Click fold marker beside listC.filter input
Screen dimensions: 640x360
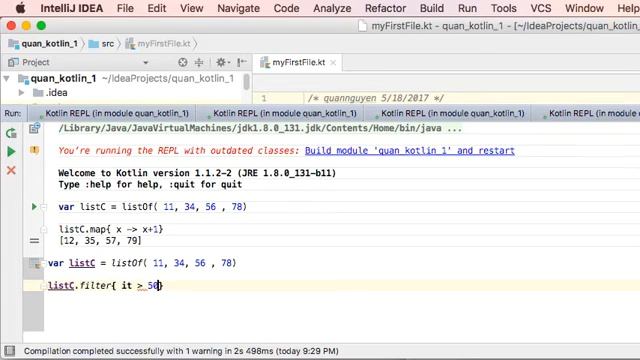(x=43, y=286)
